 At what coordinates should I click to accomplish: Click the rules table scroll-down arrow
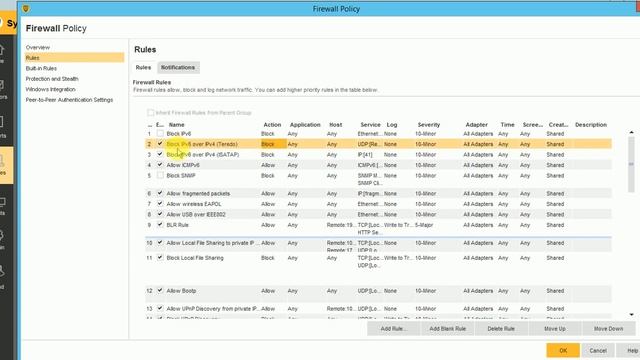click(631, 315)
